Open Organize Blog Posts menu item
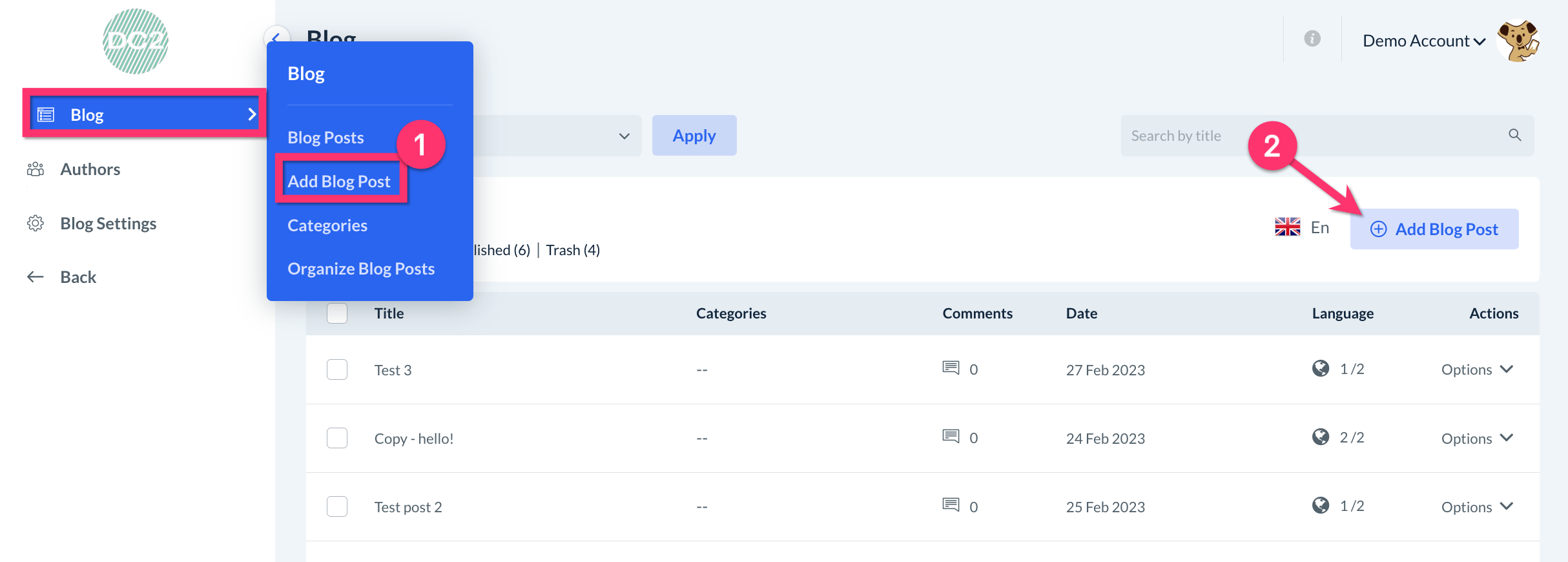Screen dimensions: 1568x562 (x=361, y=269)
